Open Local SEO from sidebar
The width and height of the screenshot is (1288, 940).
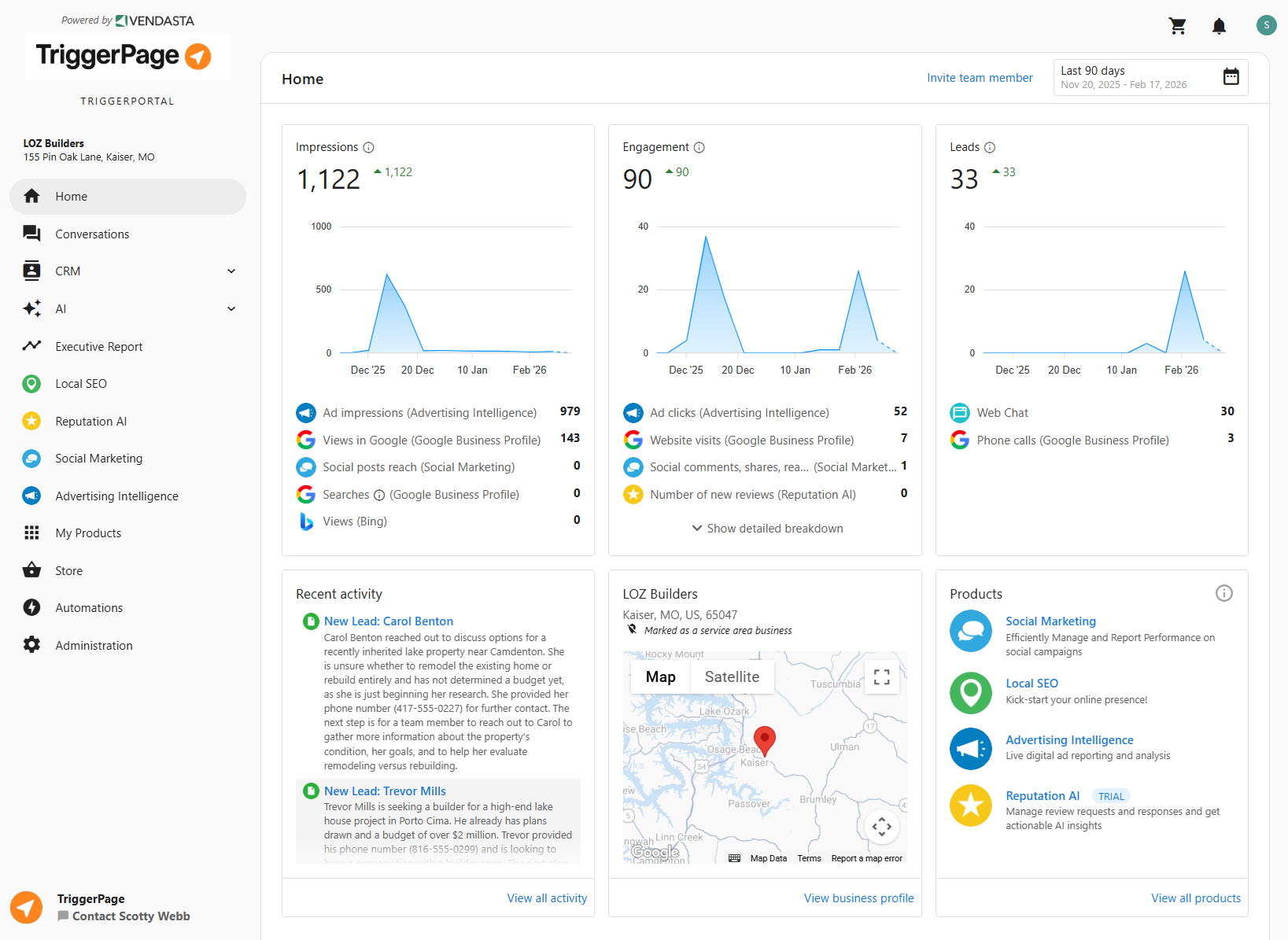[127, 384]
